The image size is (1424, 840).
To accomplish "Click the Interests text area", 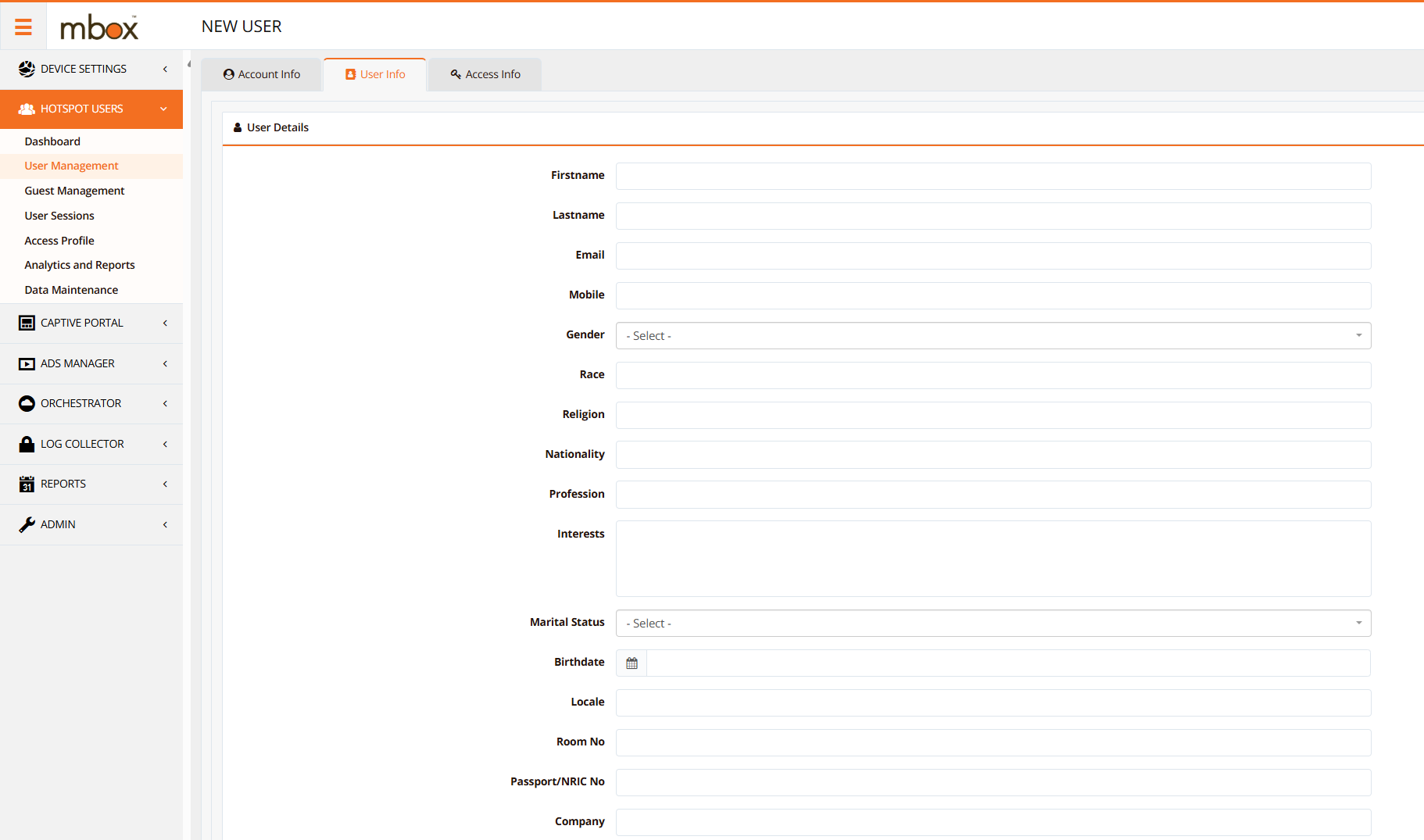I will point(993,559).
